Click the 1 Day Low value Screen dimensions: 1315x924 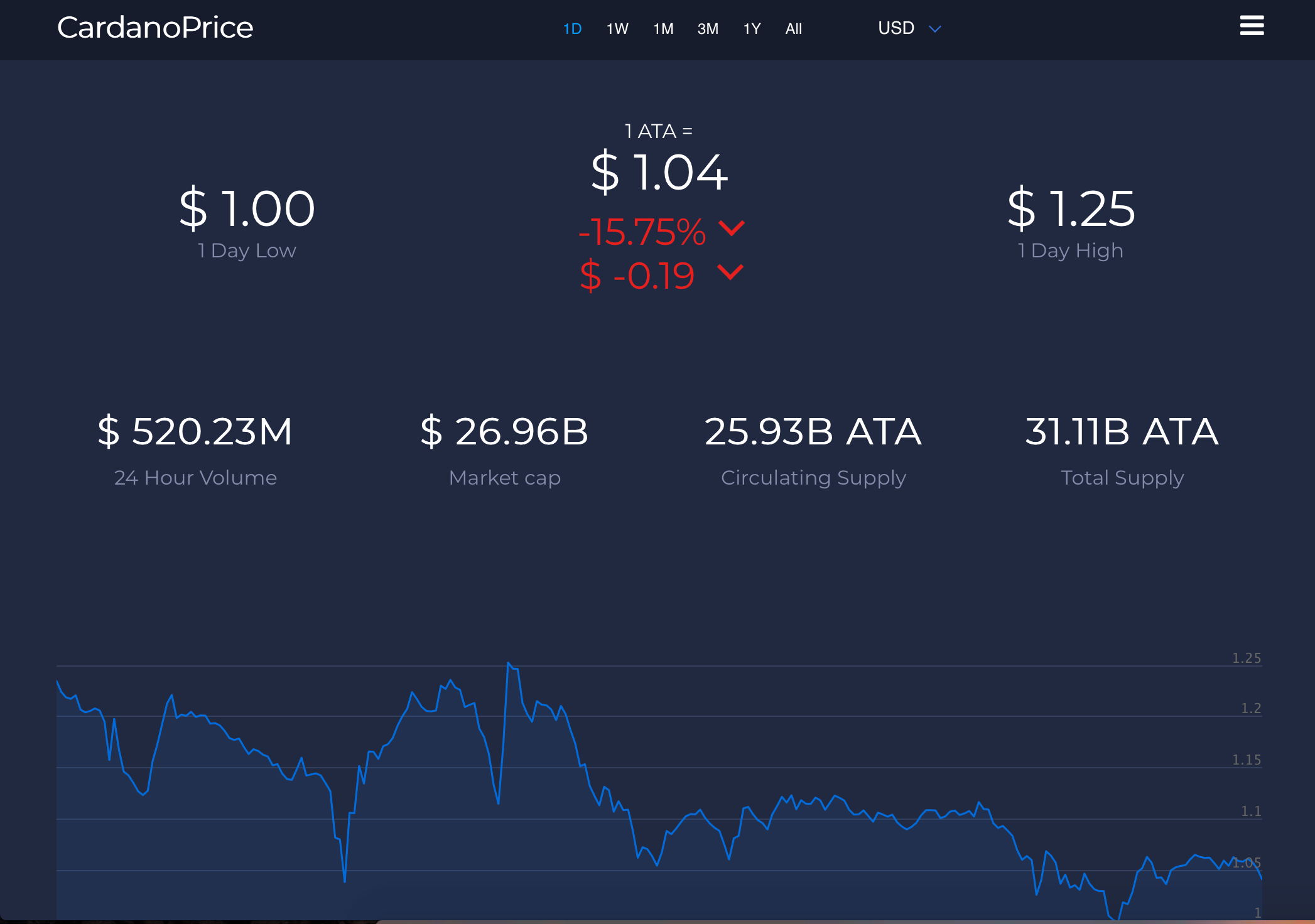coord(247,208)
